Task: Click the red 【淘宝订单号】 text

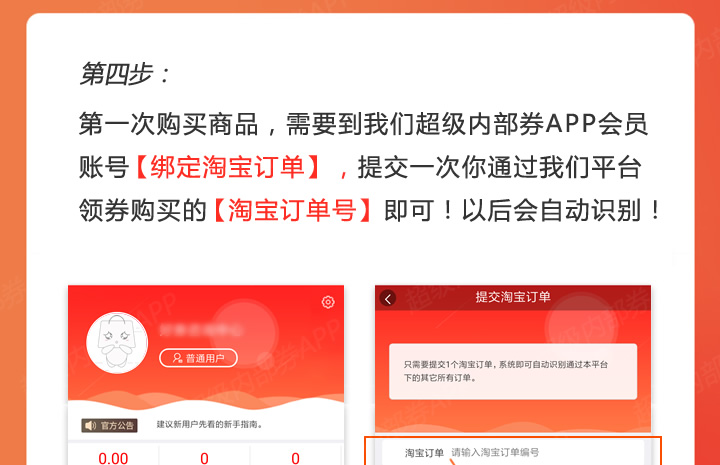Action: point(293,211)
